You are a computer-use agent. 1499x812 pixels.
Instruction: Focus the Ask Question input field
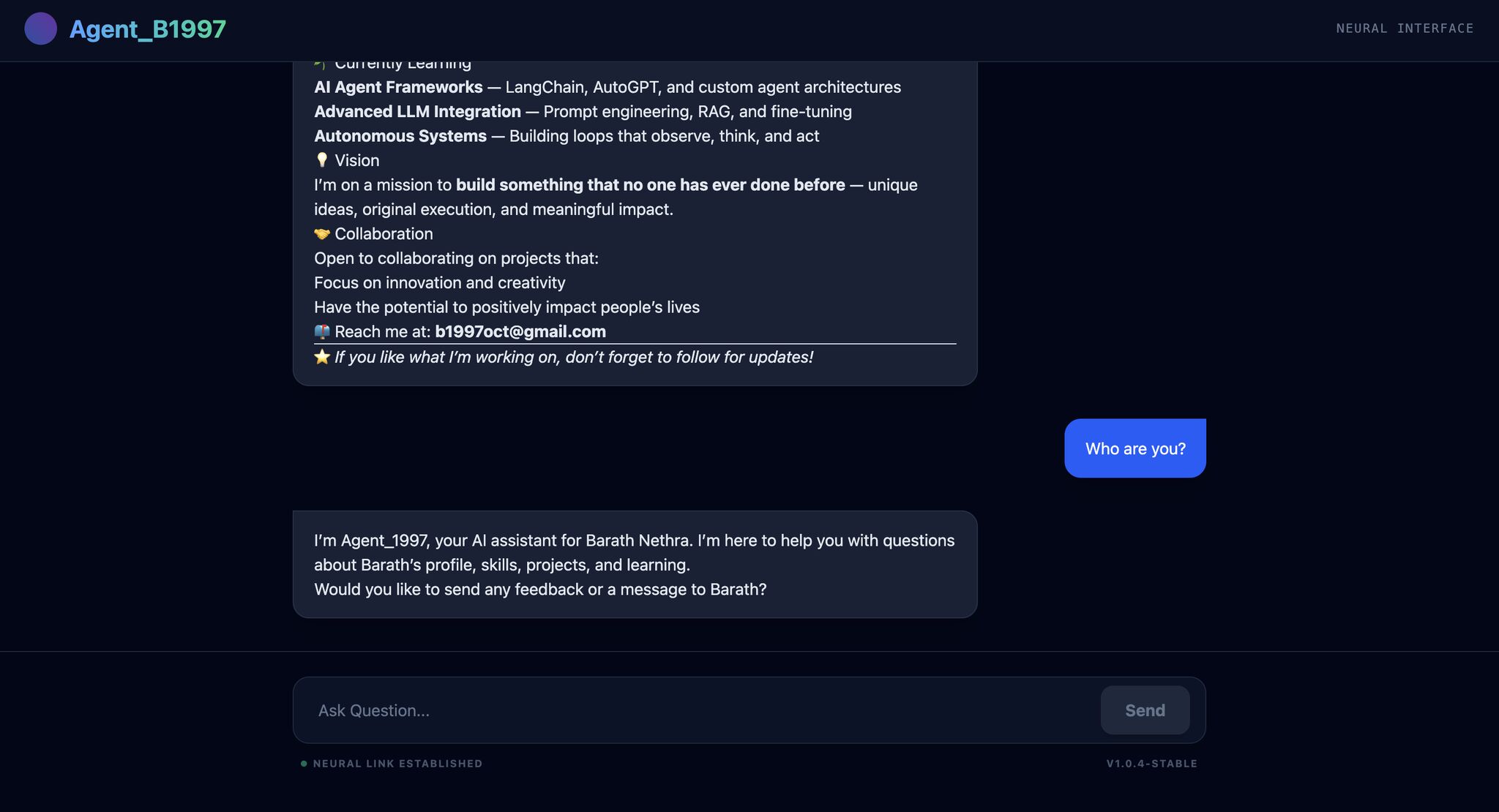pyautogui.click(x=695, y=710)
